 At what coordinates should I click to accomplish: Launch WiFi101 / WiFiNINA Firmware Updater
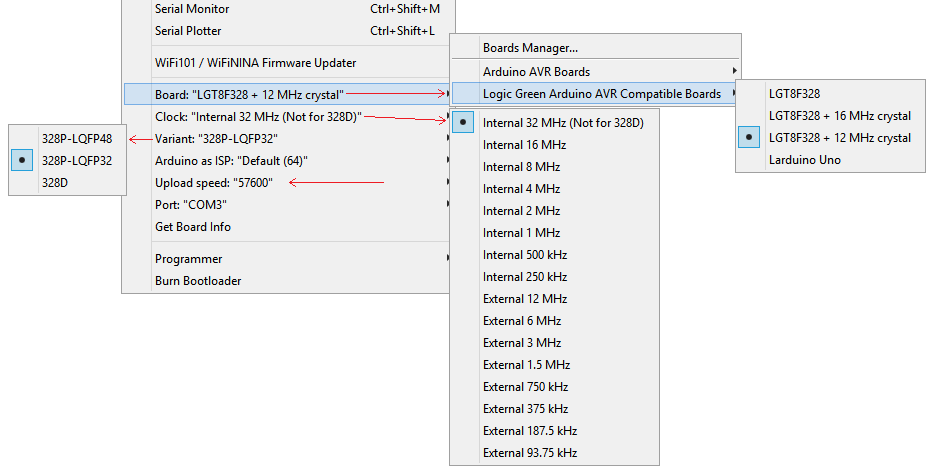288,62
